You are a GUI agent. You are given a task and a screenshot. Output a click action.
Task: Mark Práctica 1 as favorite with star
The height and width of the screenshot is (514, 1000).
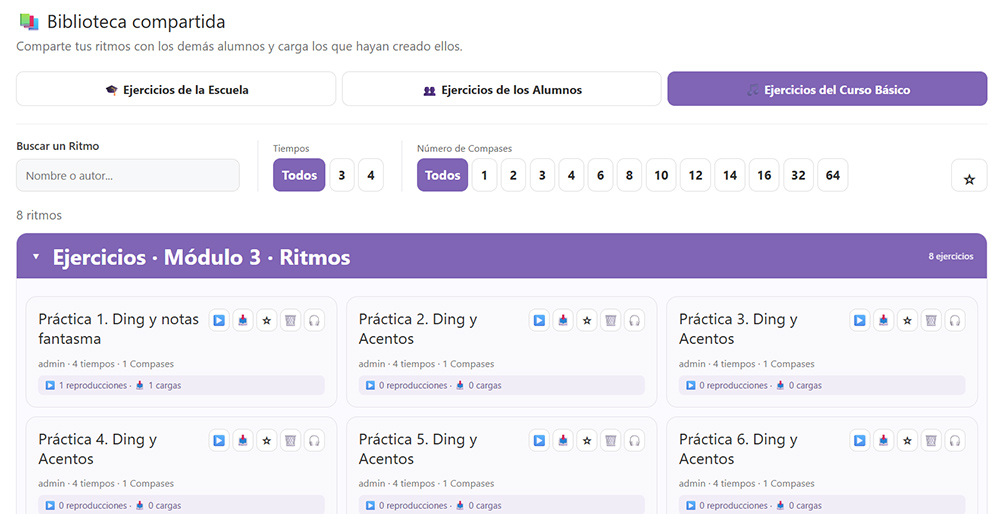[267, 320]
